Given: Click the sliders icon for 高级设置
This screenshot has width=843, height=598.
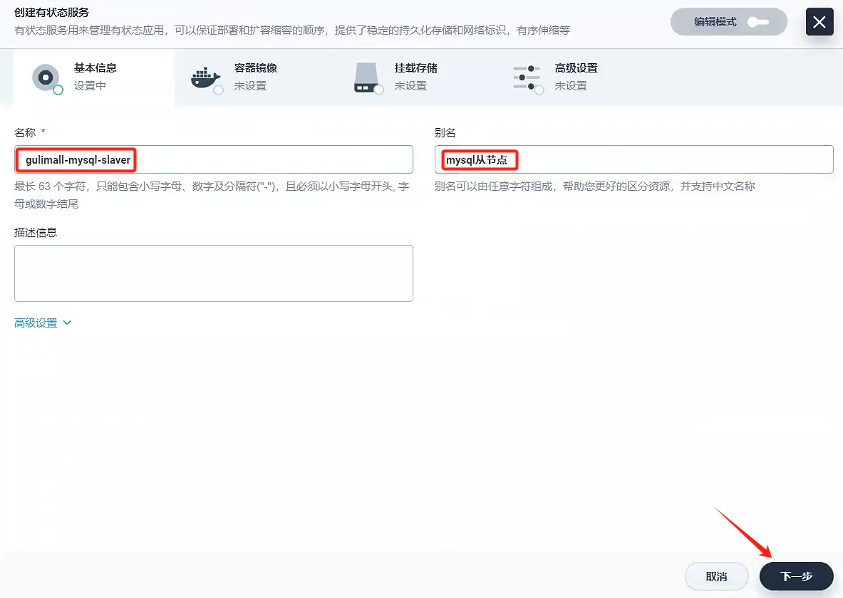Looking at the screenshot, I should (x=527, y=78).
